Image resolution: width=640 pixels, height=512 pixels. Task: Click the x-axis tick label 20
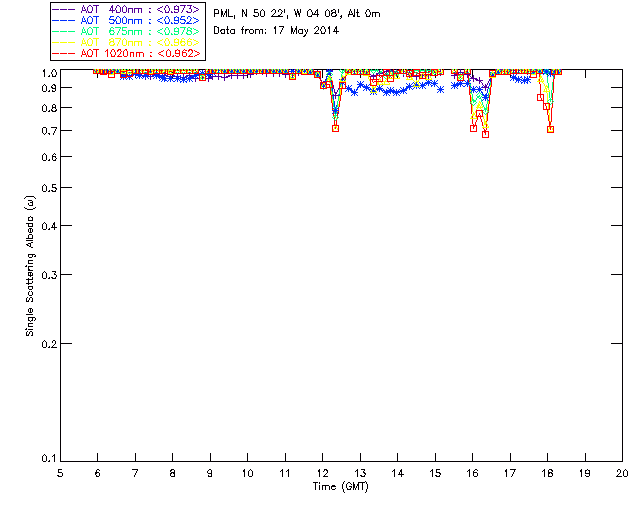coord(622,473)
